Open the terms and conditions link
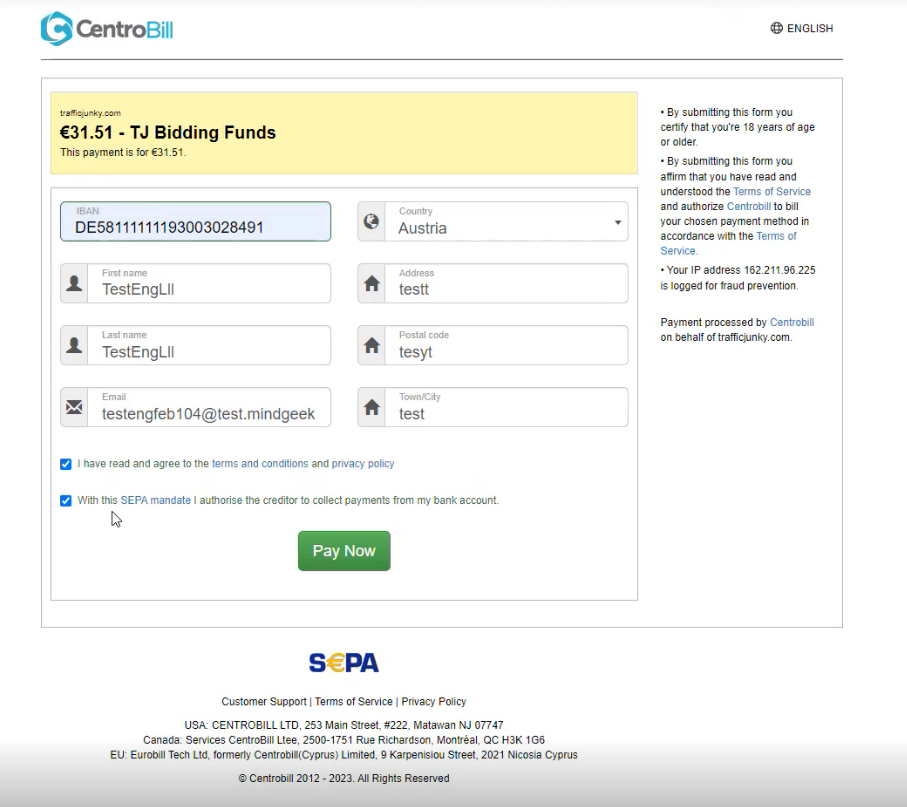Viewport: 907px width, 807px height. [x=260, y=463]
